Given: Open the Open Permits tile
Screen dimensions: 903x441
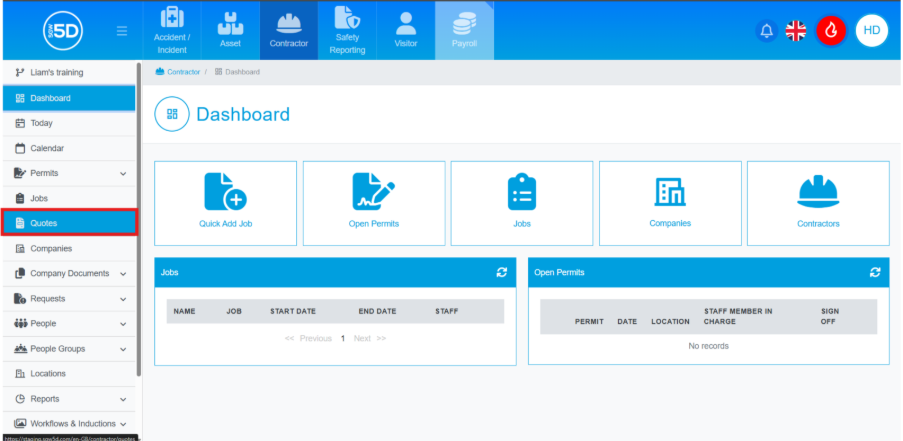Looking at the screenshot, I should tap(373, 203).
